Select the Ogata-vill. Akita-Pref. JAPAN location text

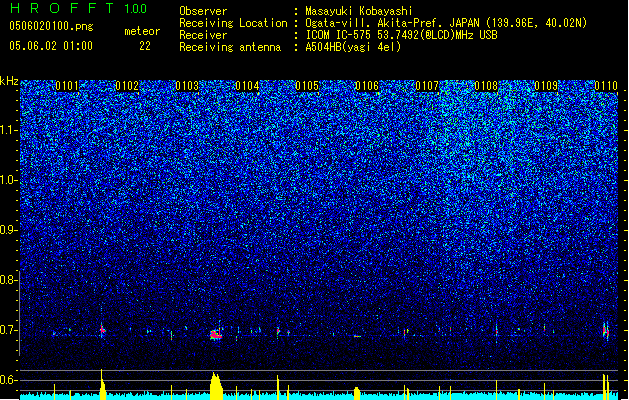coord(446,23)
